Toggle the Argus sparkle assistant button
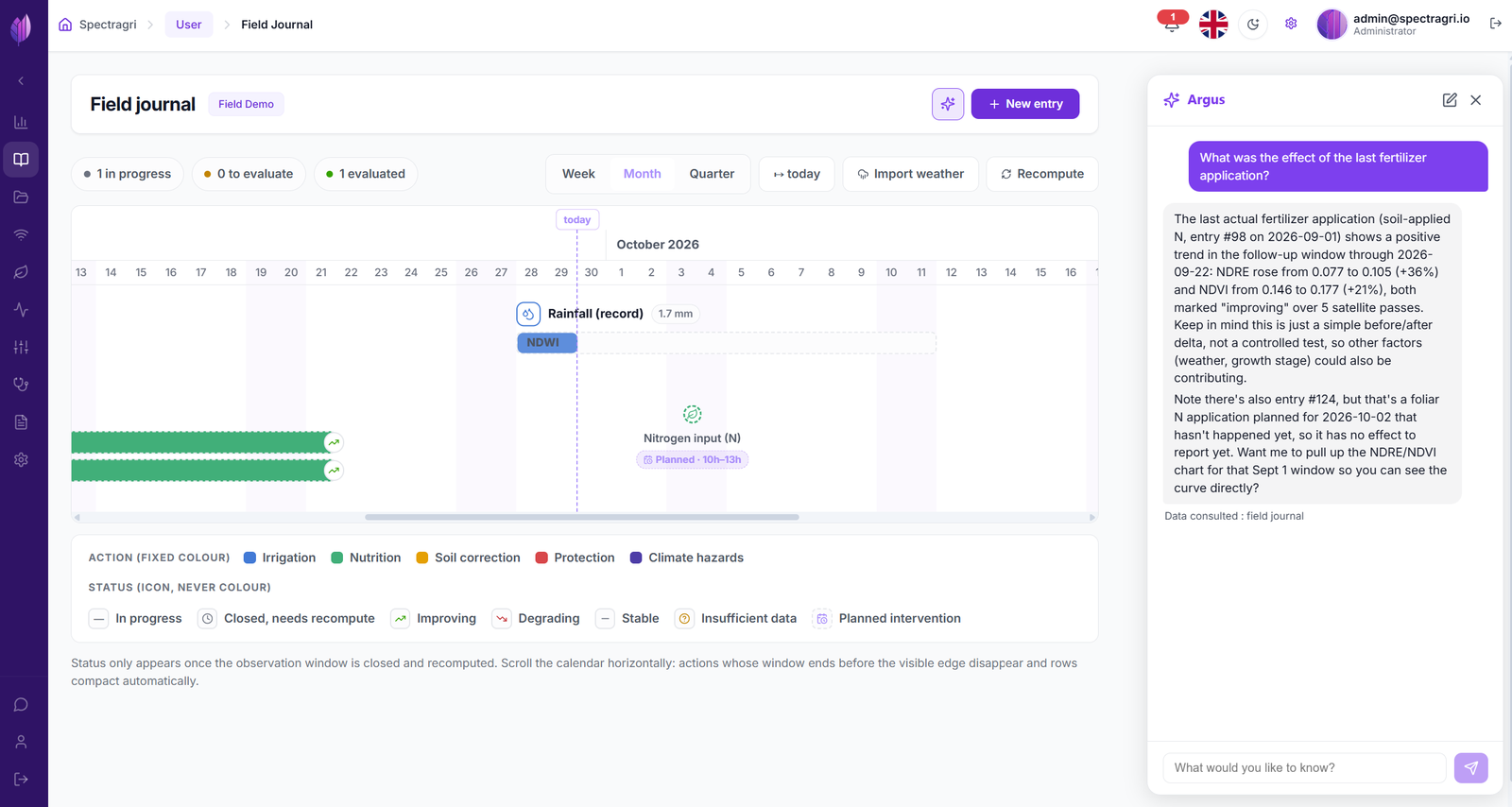Image resolution: width=1512 pixels, height=807 pixels. tap(948, 104)
